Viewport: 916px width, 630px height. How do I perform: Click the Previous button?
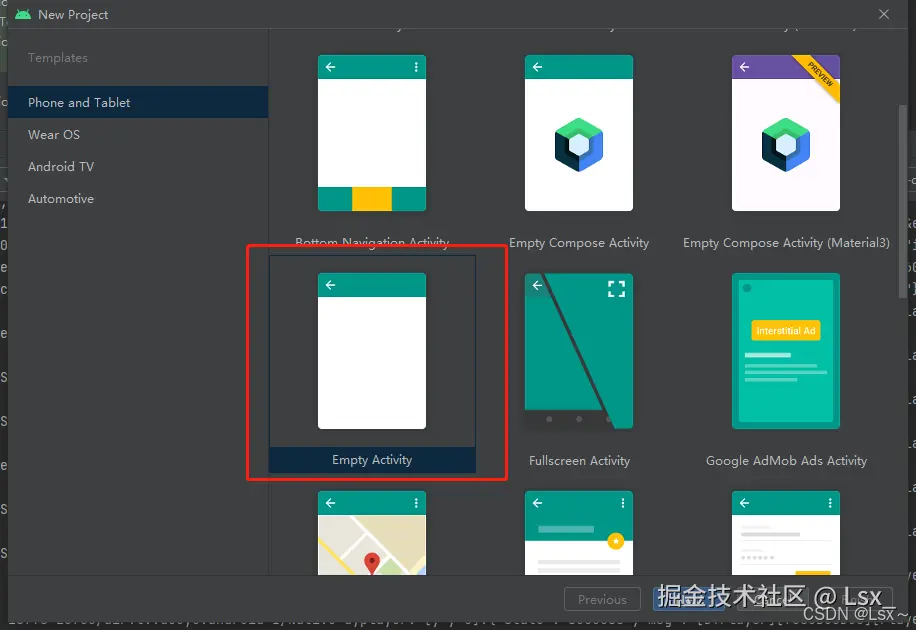tap(602, 599)
